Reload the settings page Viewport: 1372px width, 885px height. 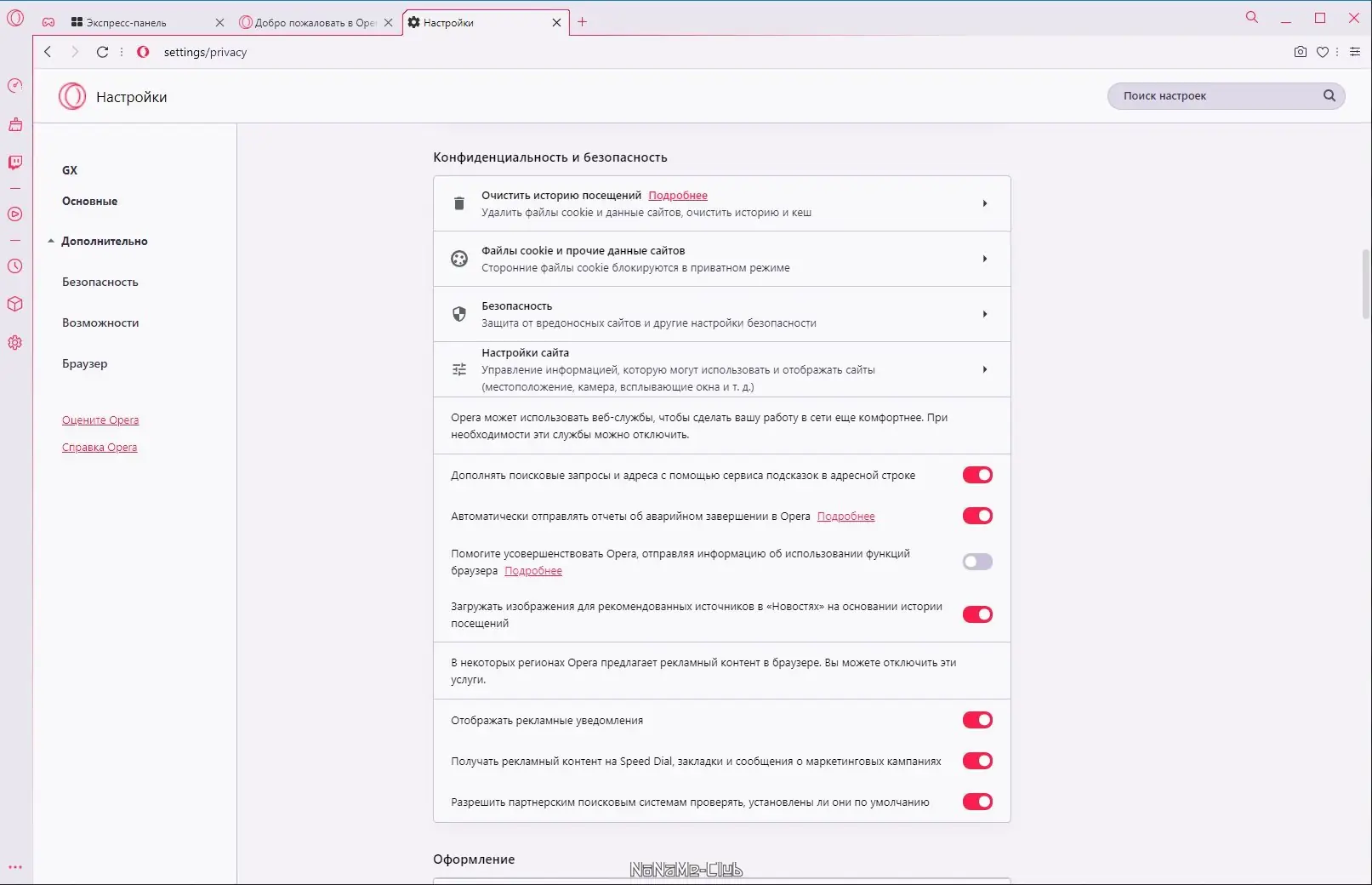pyautogui.click(x=102, y=52)
